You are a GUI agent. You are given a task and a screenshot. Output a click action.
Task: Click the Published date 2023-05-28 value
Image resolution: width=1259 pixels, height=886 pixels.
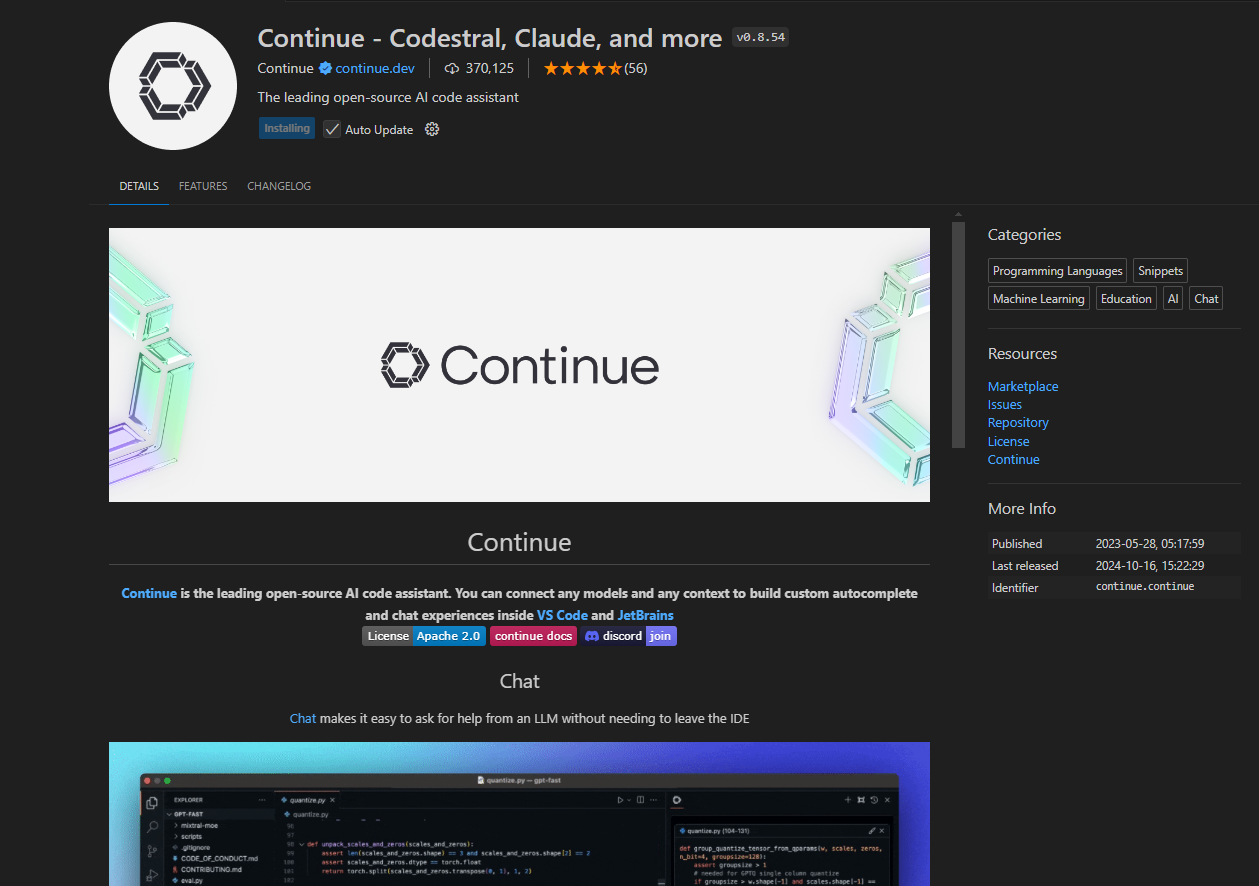[1150, 544]
